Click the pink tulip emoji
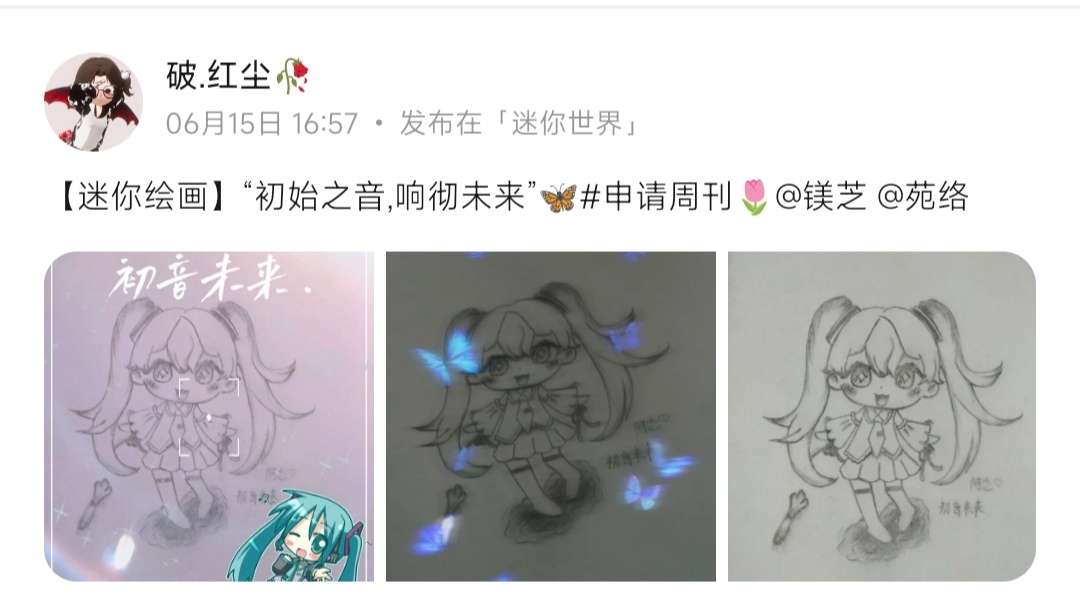The image size is (1080, 607). pos(754,197)
